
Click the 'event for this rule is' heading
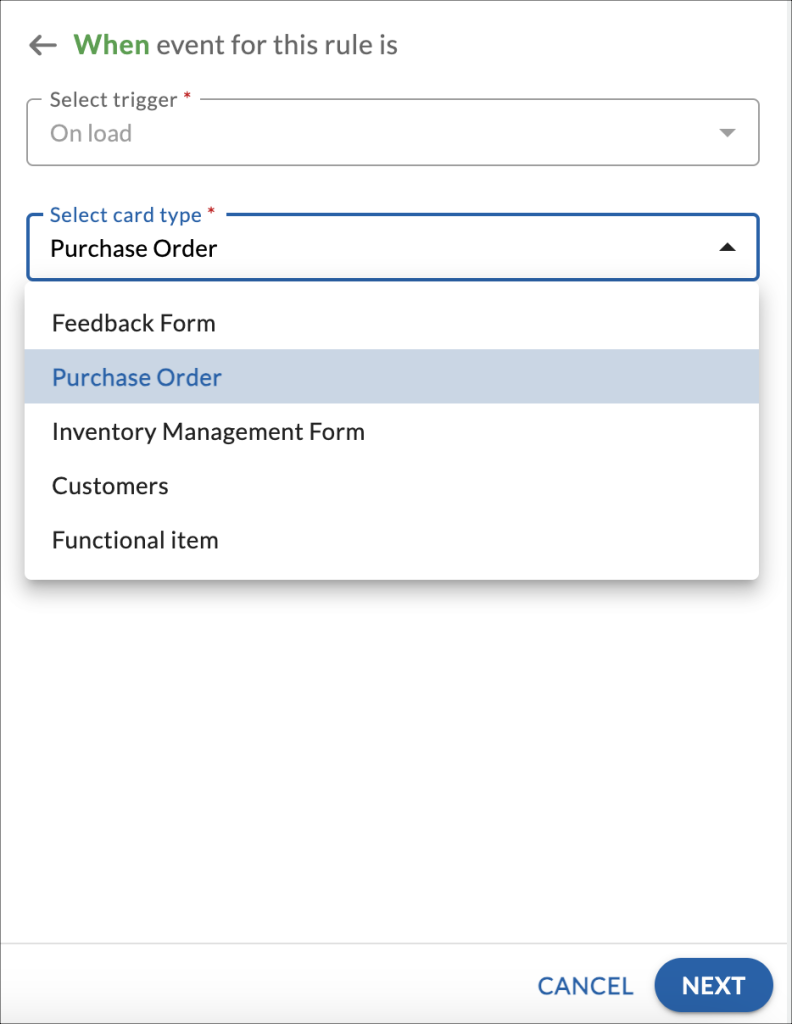coord(277,45)
